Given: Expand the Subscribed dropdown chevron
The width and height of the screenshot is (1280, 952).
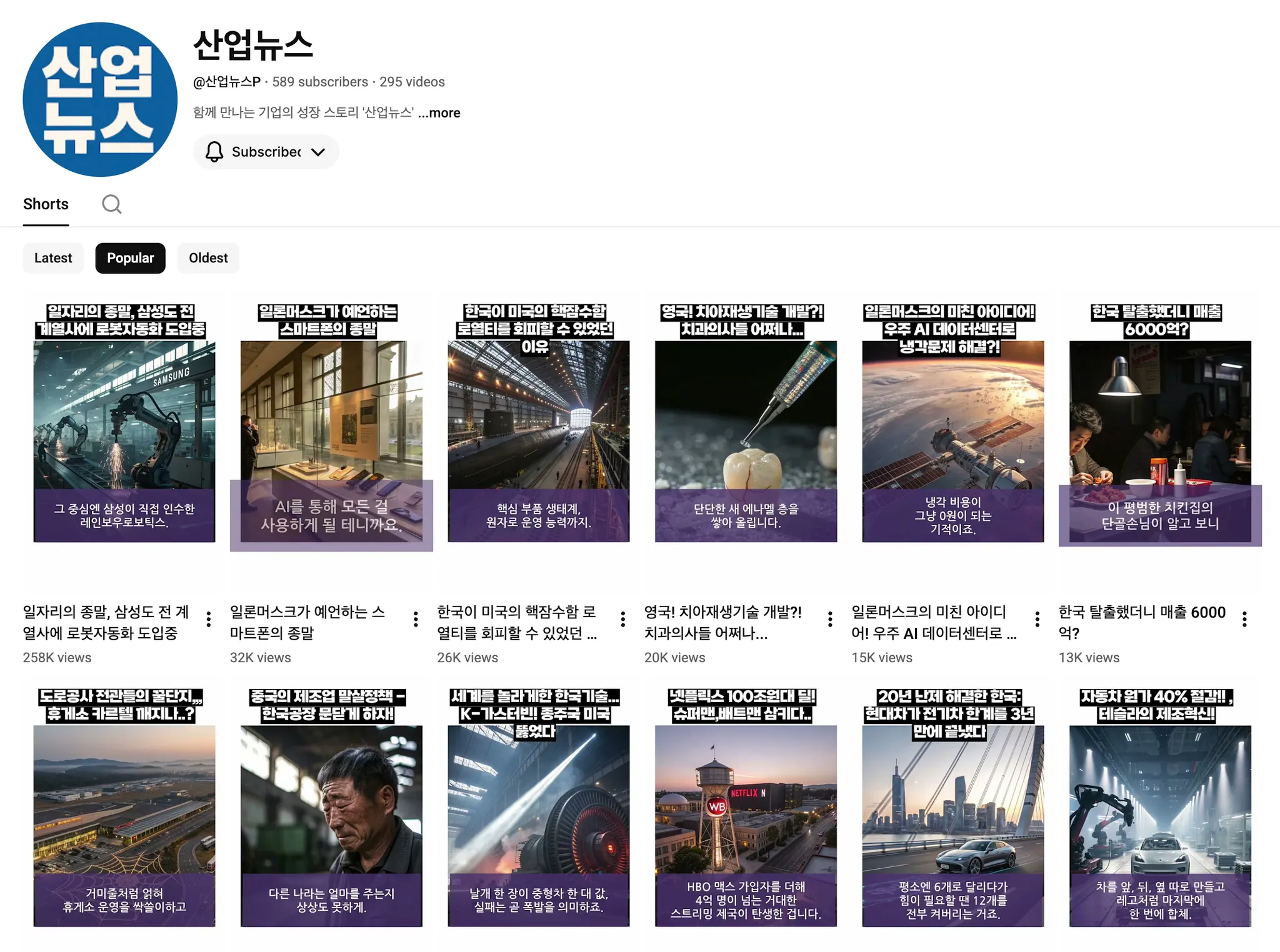Looking at the screenshot, I should (x=318, y=152).
